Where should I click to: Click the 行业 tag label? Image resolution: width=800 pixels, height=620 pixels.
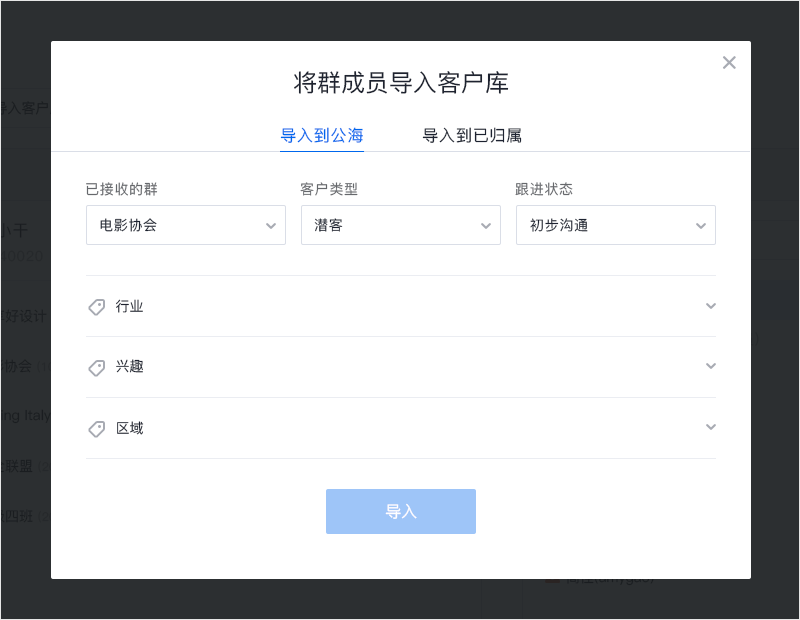click(129, 306)
